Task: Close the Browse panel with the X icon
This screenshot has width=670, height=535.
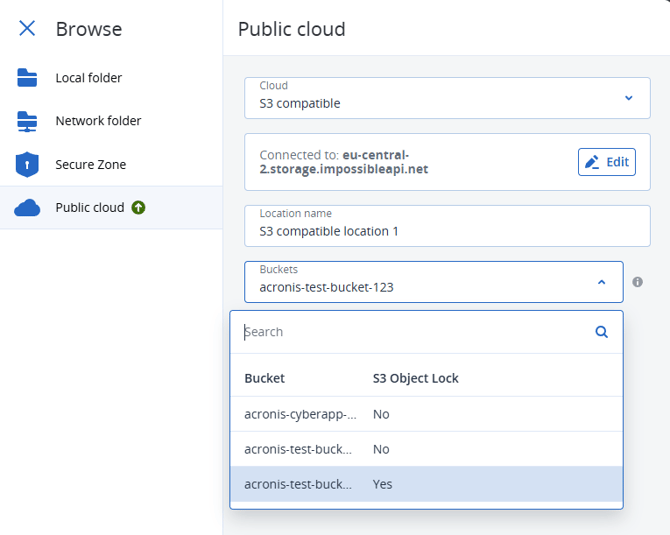Action: [27, 29]
